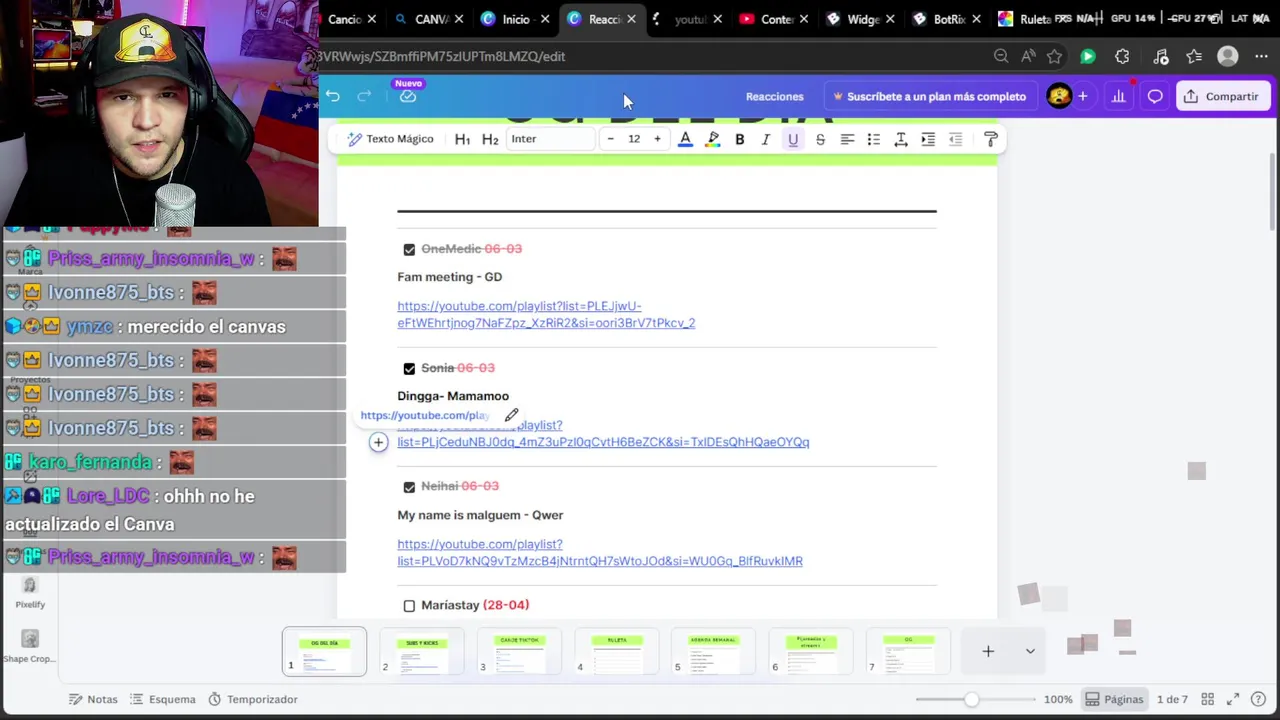Toggle bulleted list formatting
The image size is (1280, 720).
(873, 139)
